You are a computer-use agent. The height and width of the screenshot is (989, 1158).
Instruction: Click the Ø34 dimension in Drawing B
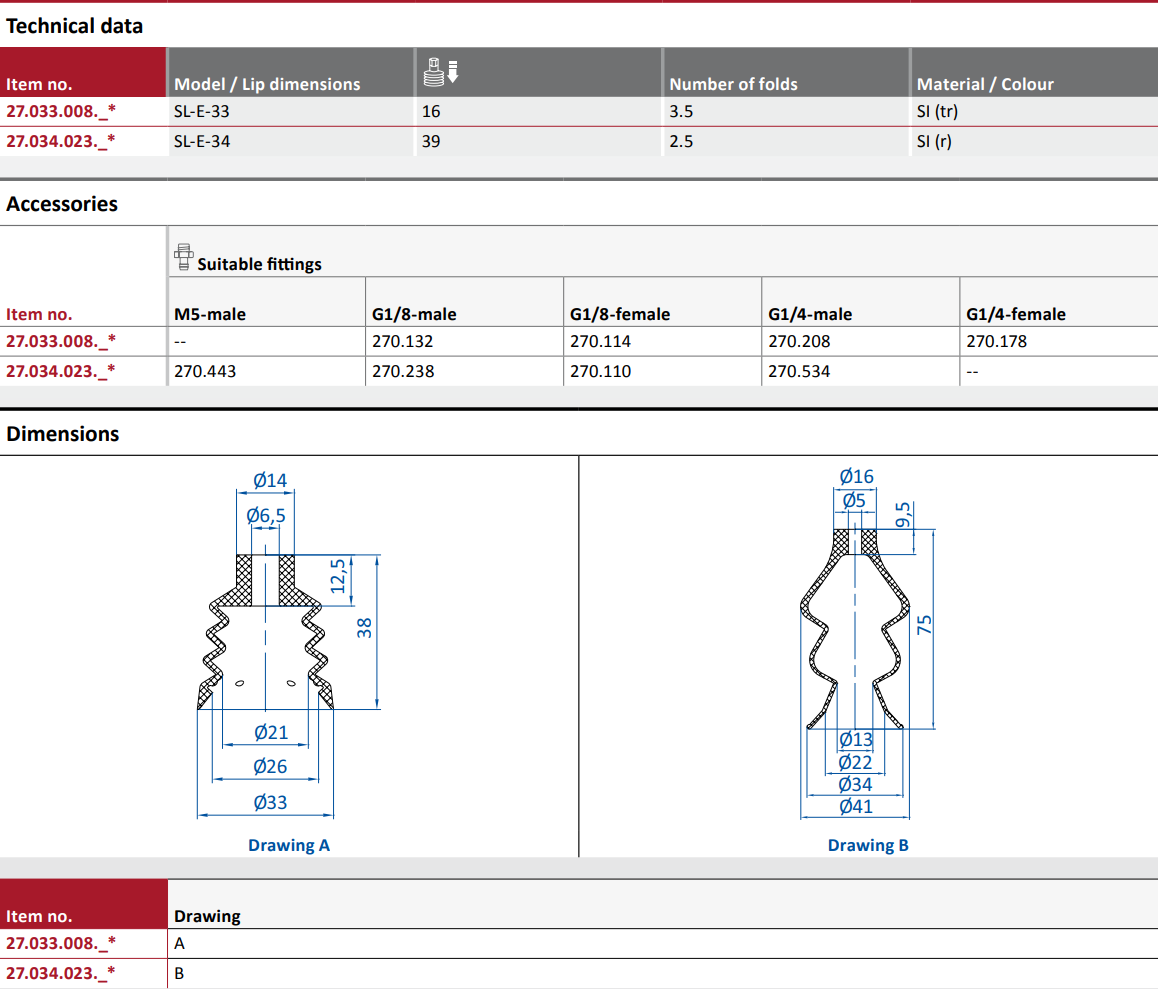click(x=855, y=784)
